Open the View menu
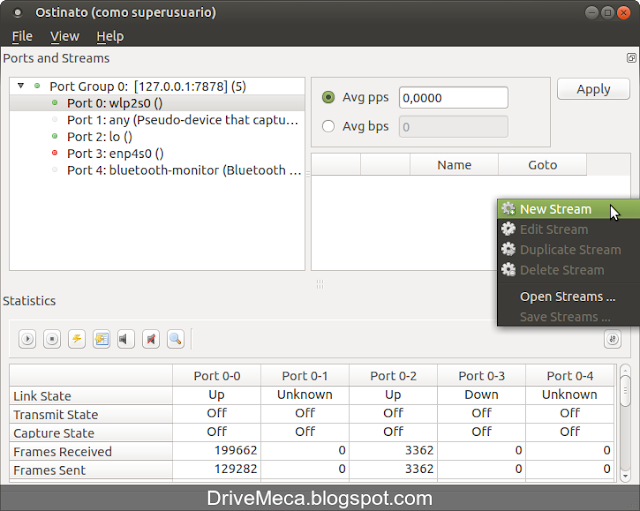Screen dimensions: 640x511 [64, 36]
